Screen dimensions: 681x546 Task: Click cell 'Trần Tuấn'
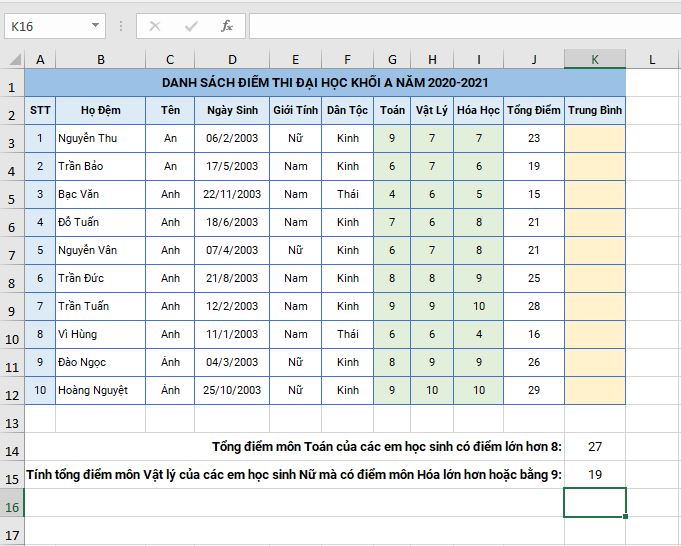tap(100, 306)
